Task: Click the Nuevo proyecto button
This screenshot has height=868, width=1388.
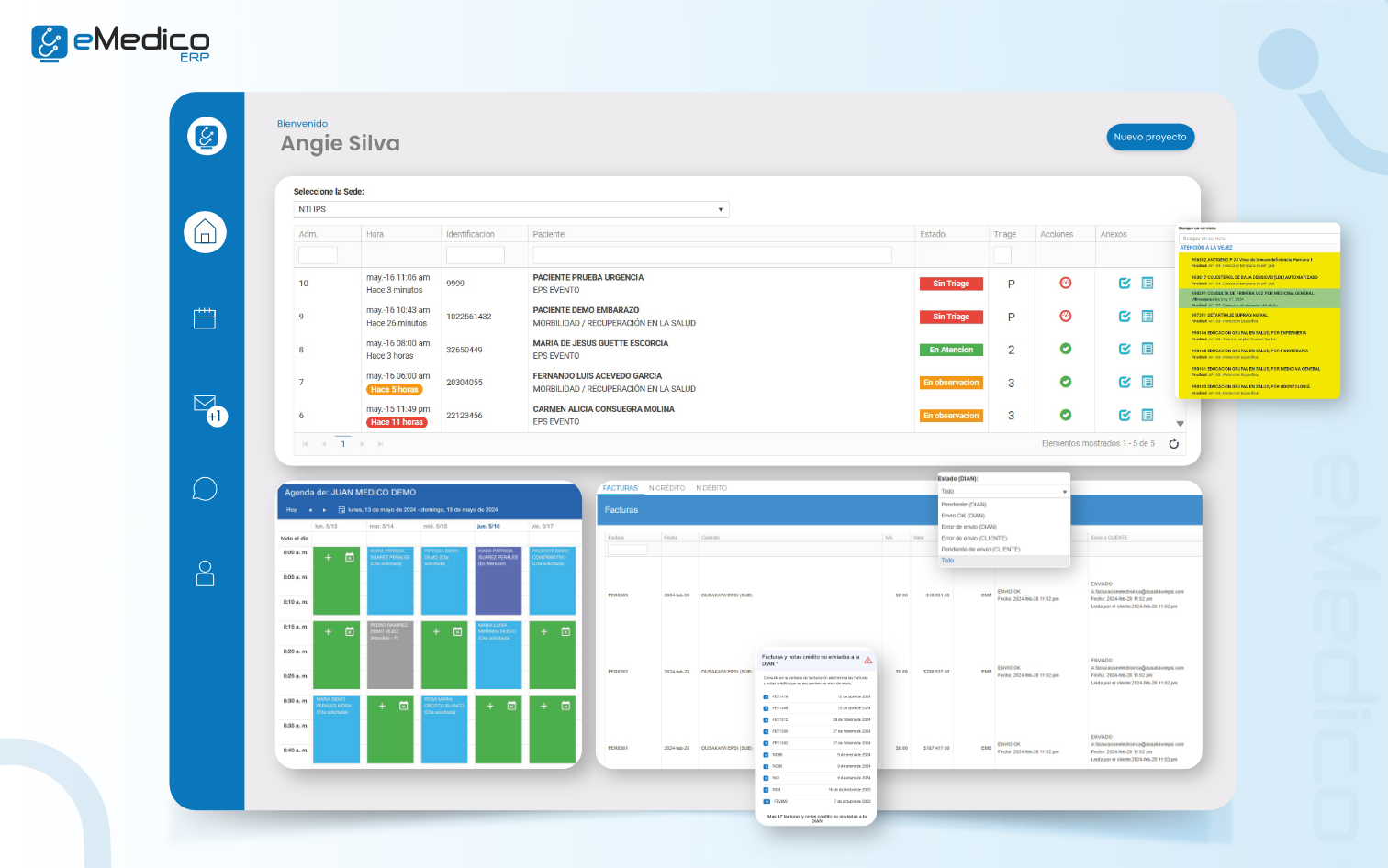Action: pyautogui.click(x=1150, y=137)
